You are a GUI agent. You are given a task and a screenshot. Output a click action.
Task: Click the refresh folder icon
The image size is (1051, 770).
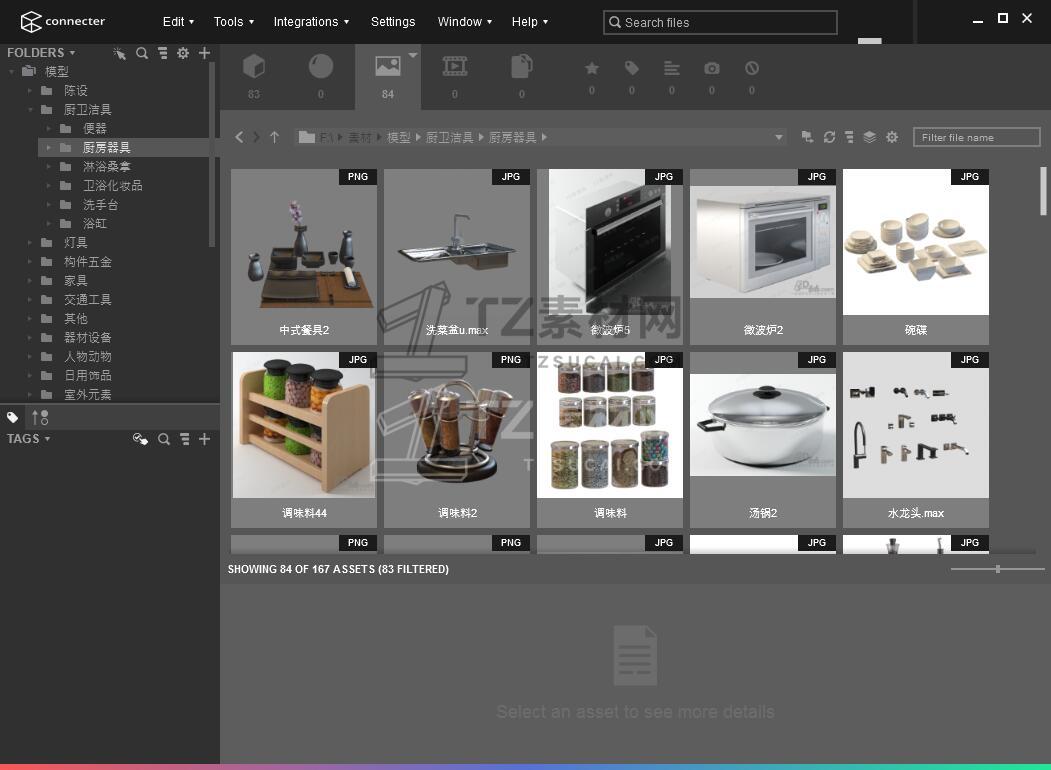(x=829, y=137)
